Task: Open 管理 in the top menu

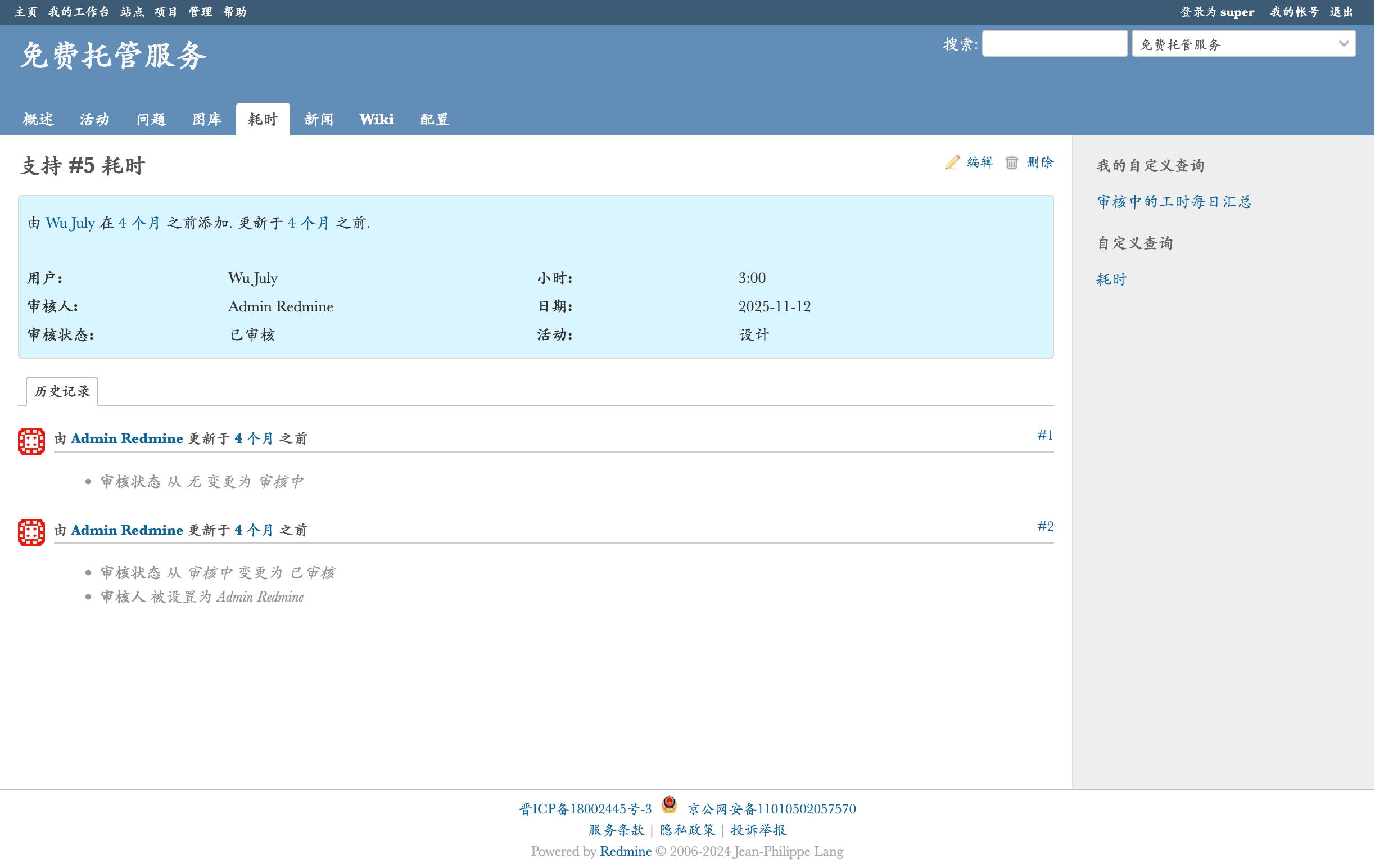Action: (201, 12)
